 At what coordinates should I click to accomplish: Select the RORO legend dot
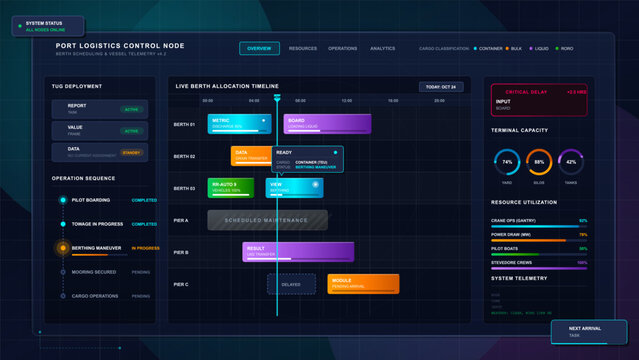coord(557,49)
